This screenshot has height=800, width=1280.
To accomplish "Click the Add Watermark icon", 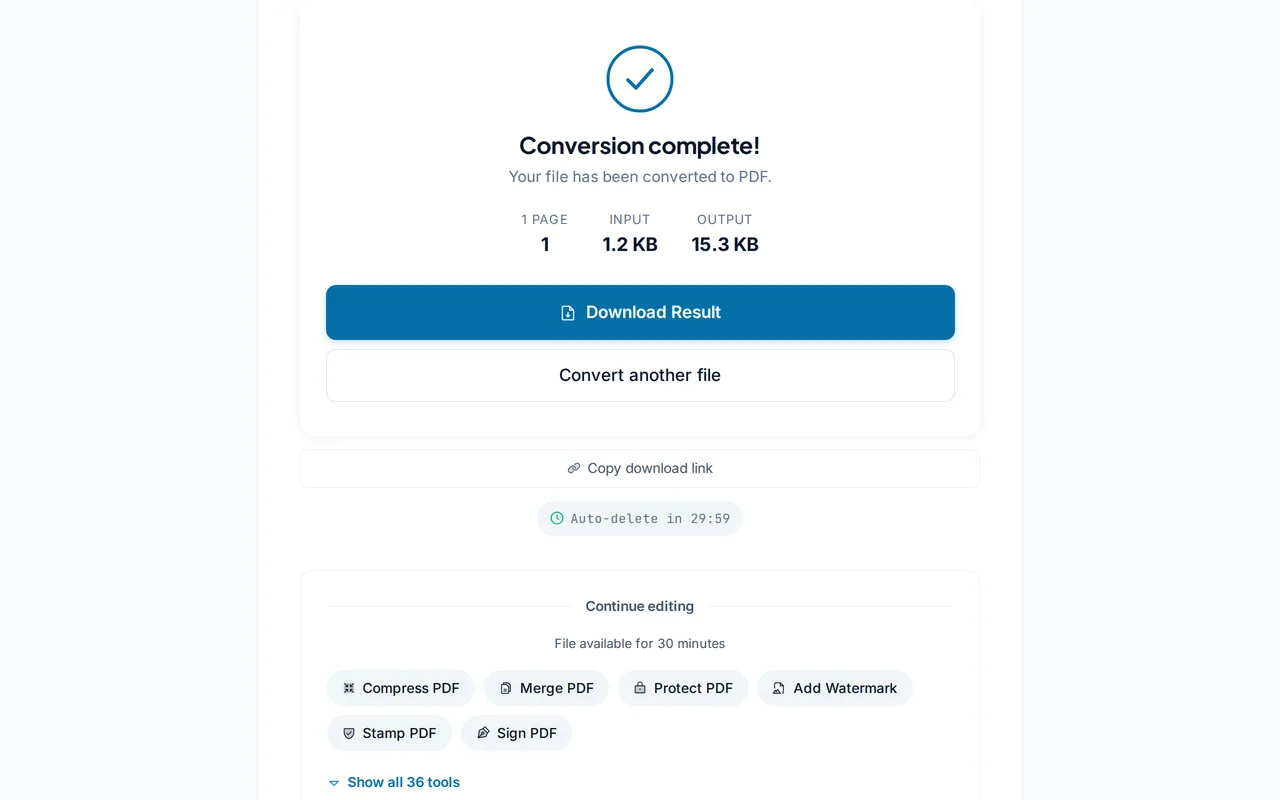I will 779,688.
